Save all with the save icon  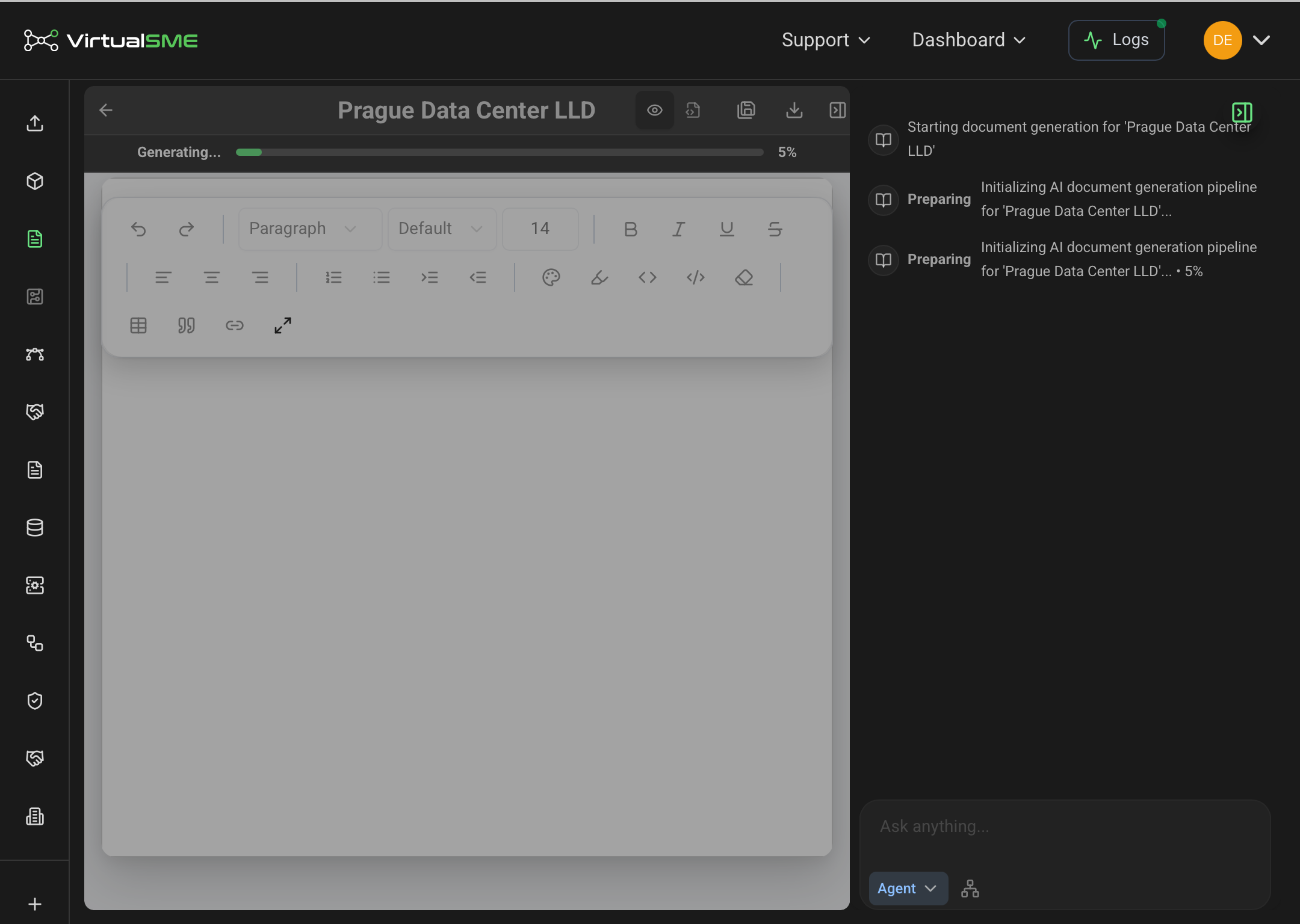click(746, 110)
